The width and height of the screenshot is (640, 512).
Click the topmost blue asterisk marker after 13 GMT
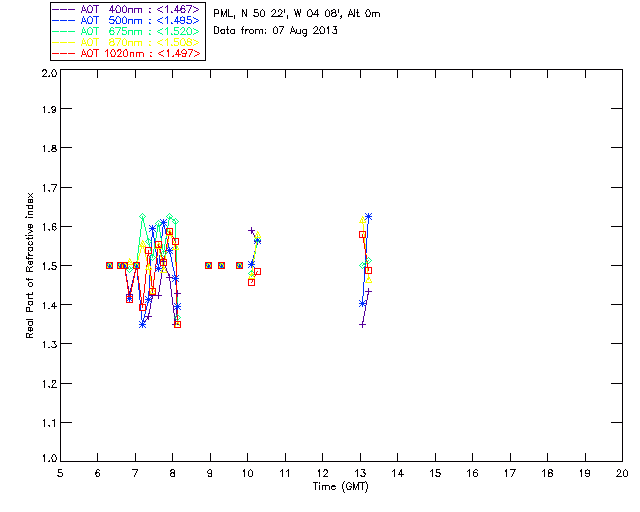(x=369, y=216)
